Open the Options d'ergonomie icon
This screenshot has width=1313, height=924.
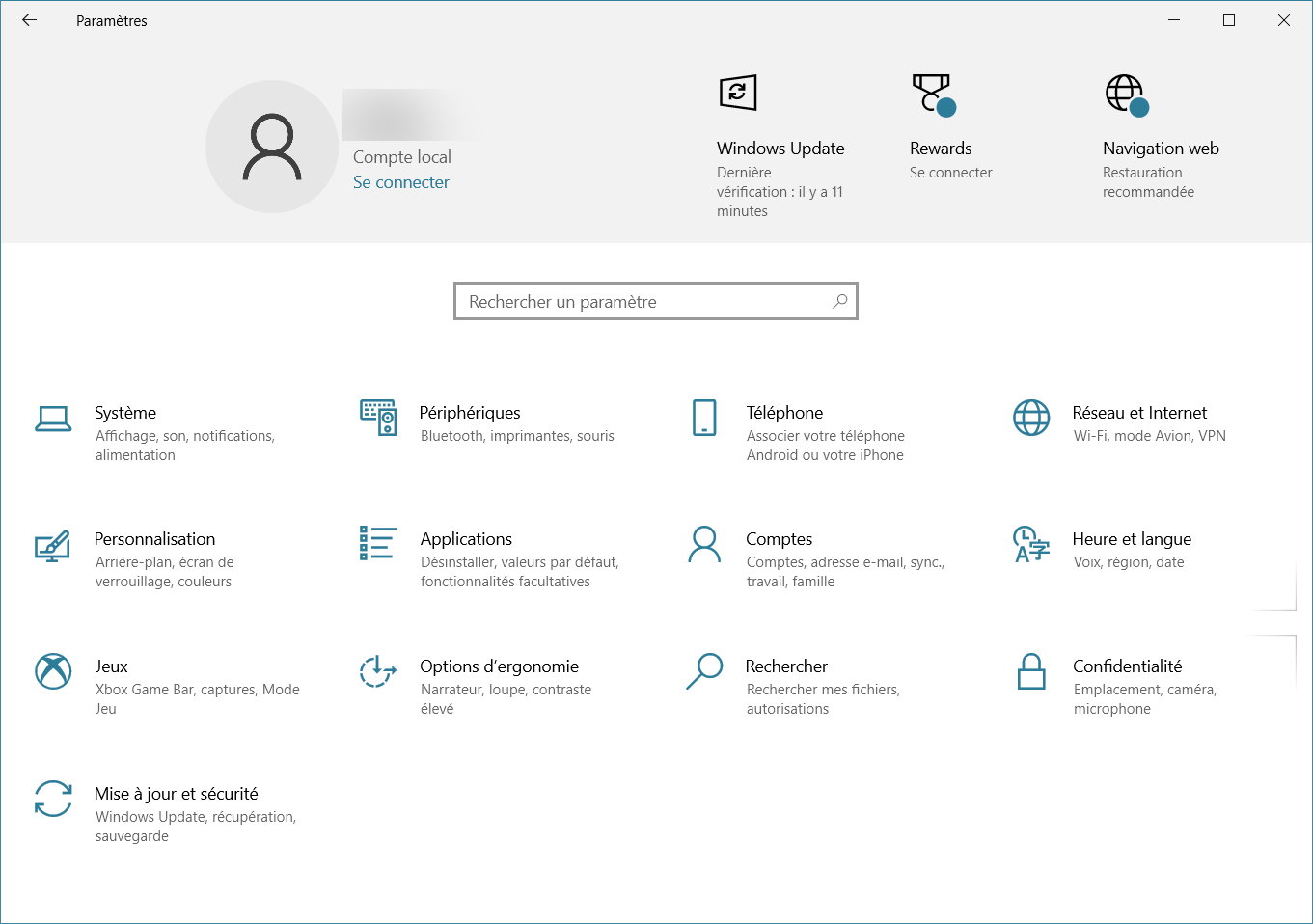click(x=378, y=671)
